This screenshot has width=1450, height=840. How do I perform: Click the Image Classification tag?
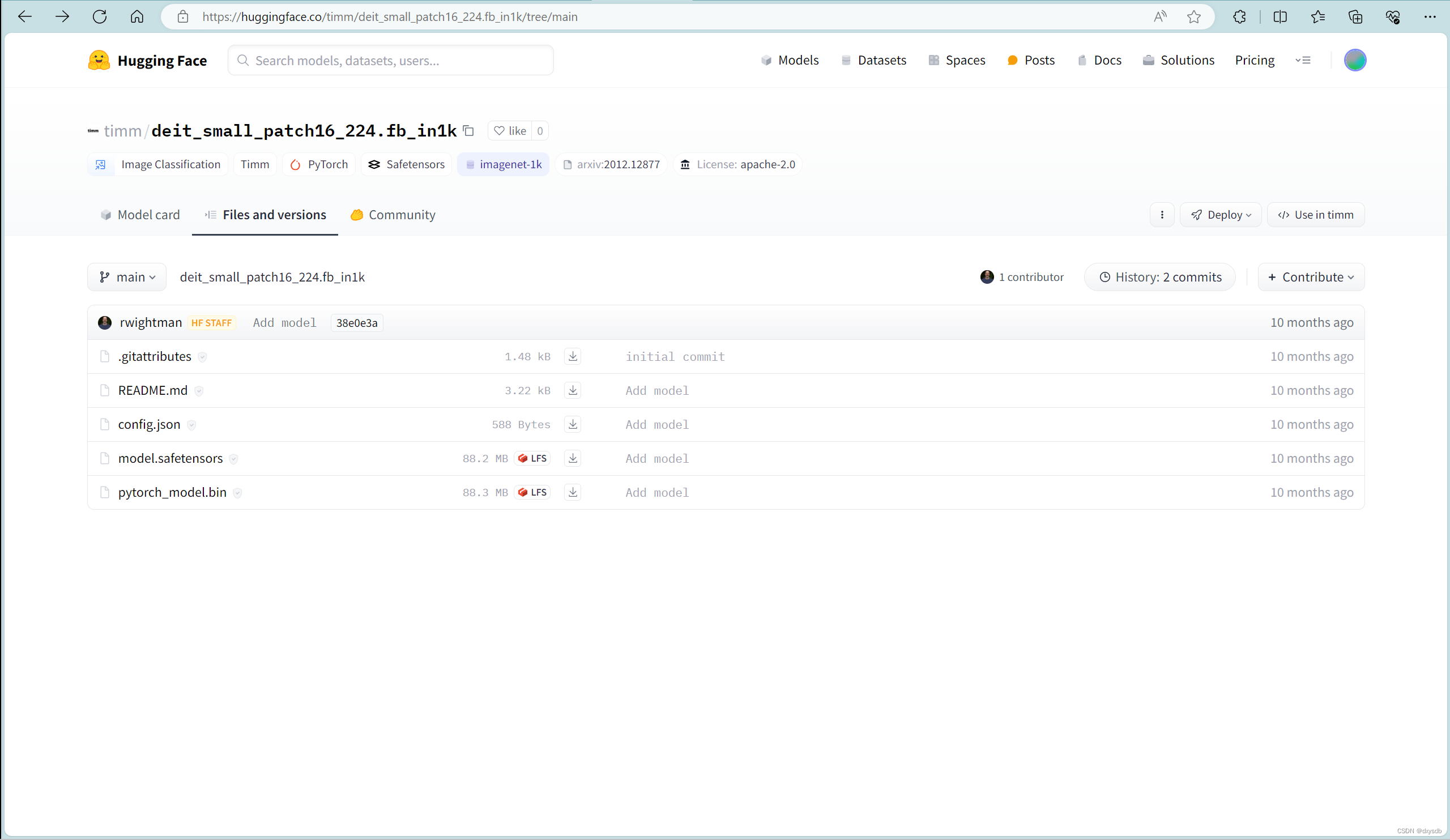157,165
